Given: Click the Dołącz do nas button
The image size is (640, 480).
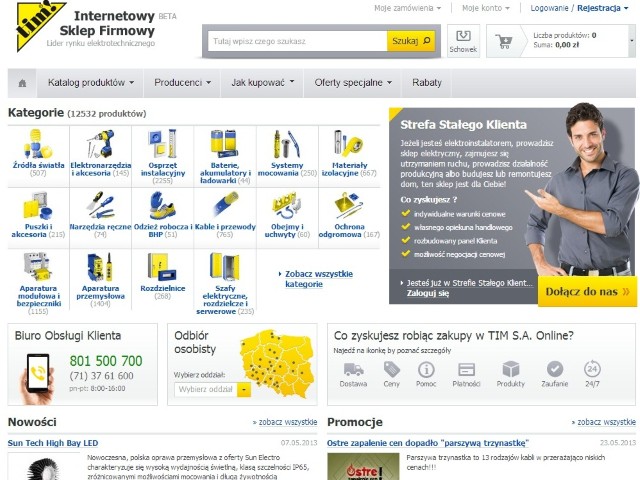Looking at the screenshot, I should click(x=587, y=291).
